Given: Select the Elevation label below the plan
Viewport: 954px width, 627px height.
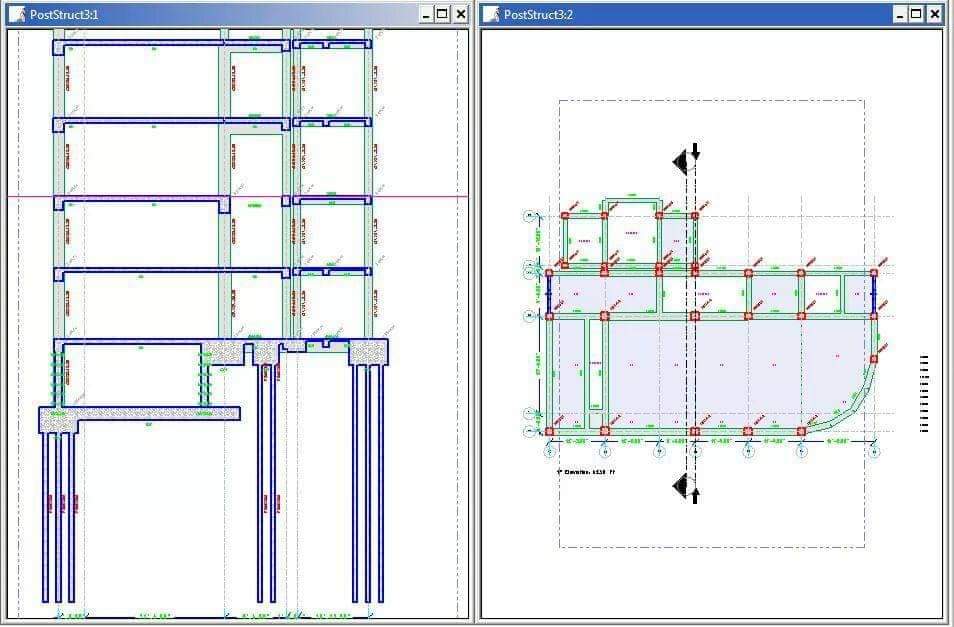Looking at the screenshot, I should pos(589,471).
